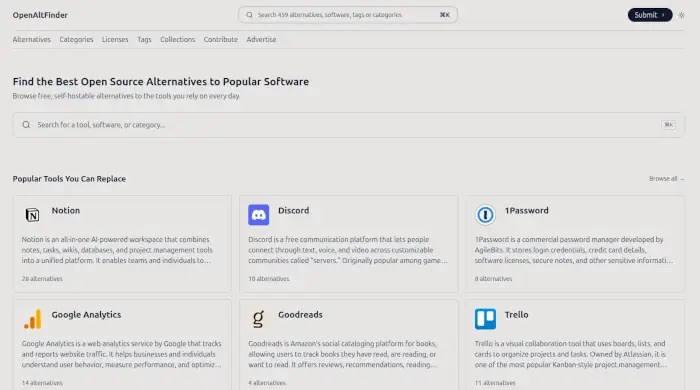Open the Tags nav item

(x=144, y=39)
